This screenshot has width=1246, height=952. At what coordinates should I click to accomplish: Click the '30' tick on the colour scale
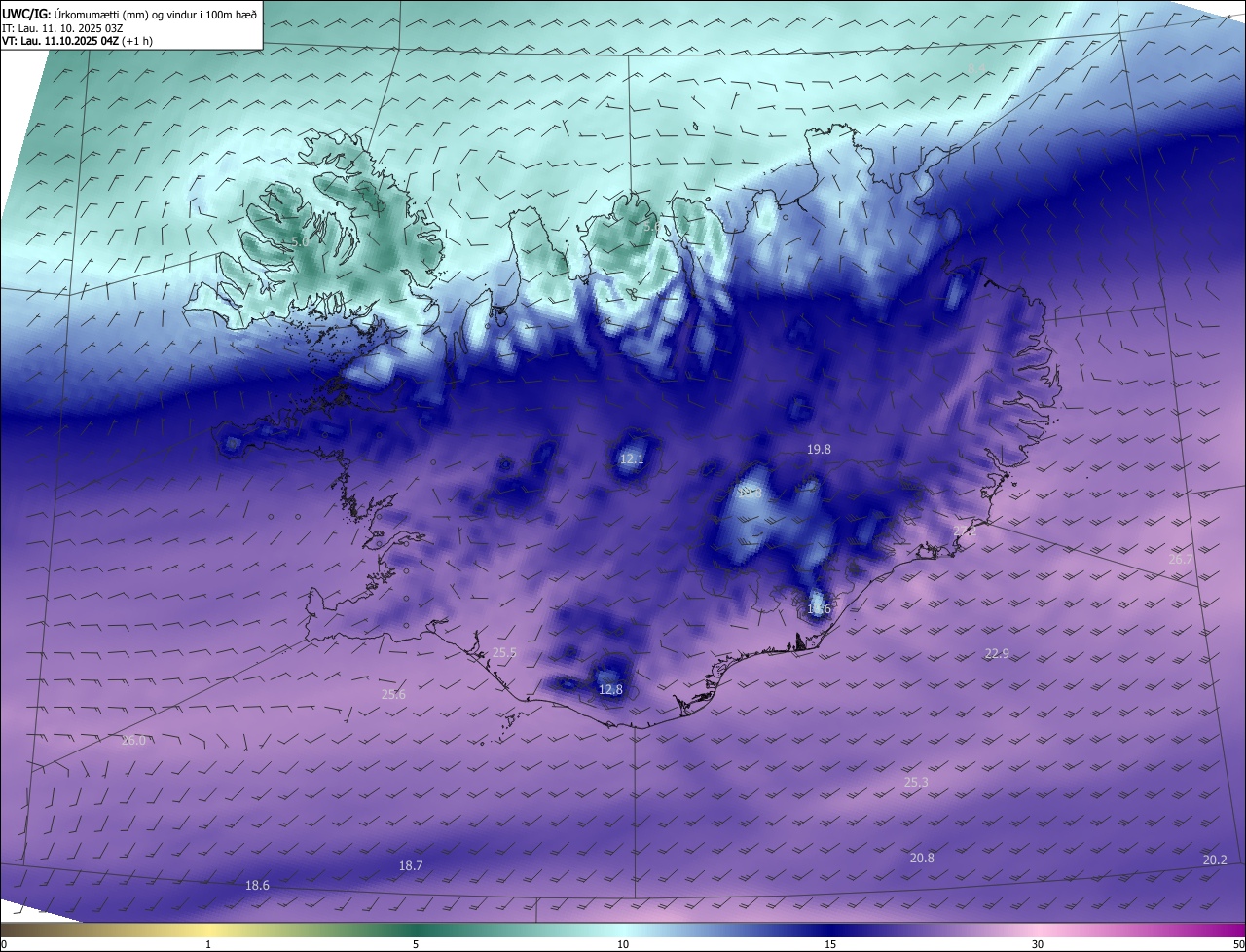tap(1038, 944)
